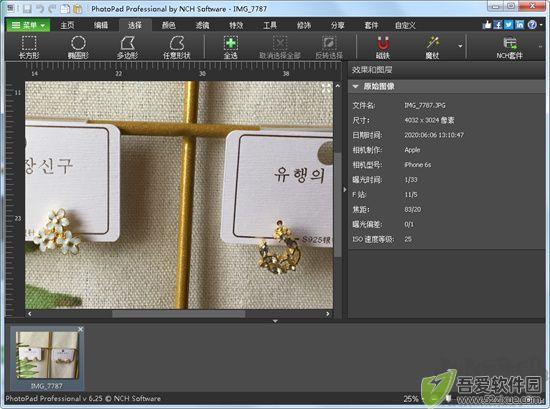The height and width of the screenshot is (409, 550).
Task: Click the undo arrow in title bar
Action: [x=41, y=8]
